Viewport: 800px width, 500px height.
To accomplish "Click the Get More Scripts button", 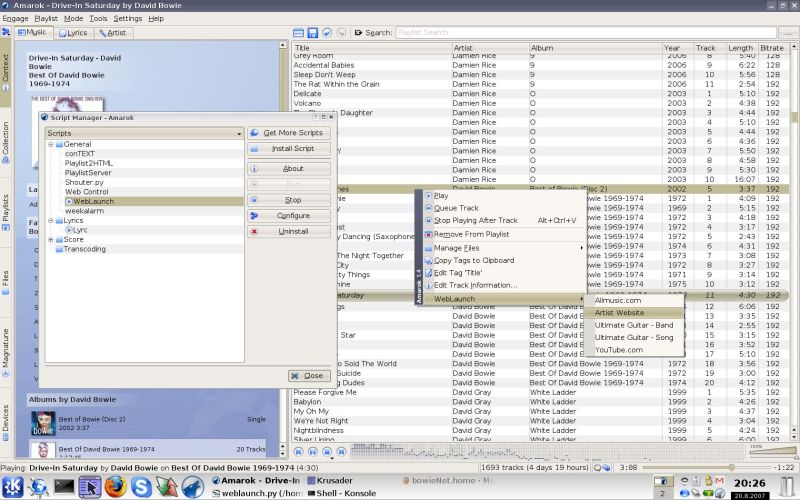I will 289,133.
